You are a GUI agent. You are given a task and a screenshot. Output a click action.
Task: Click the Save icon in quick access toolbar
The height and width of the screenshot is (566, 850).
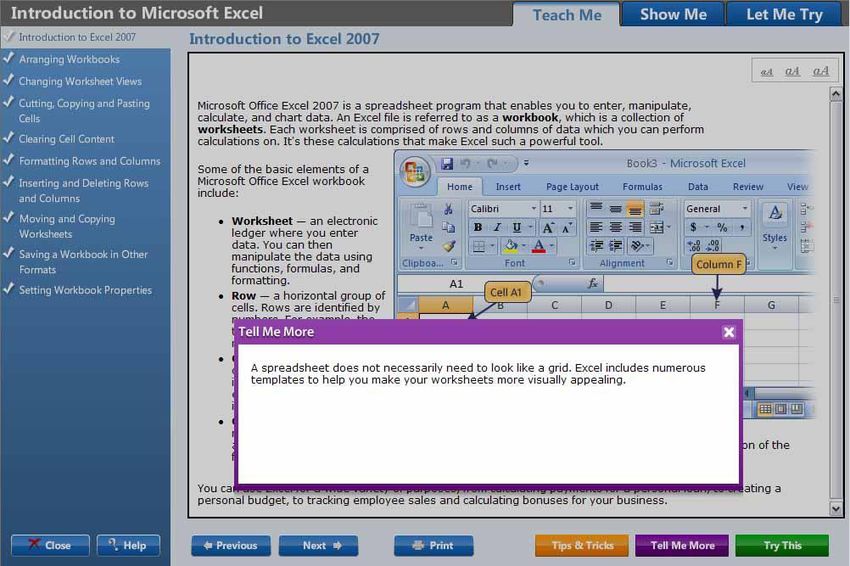coord(447,163)
